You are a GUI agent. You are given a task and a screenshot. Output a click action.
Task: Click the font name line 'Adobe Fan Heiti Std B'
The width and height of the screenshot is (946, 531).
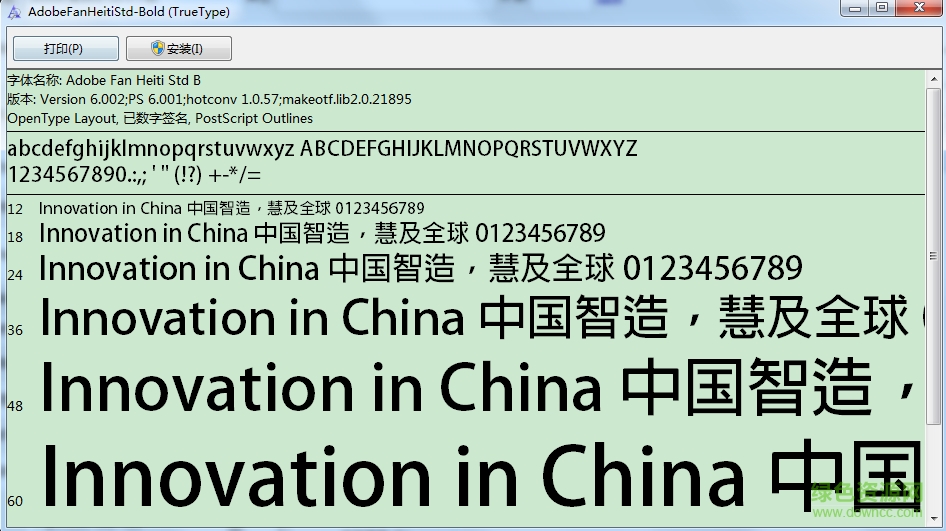point(104,80)
